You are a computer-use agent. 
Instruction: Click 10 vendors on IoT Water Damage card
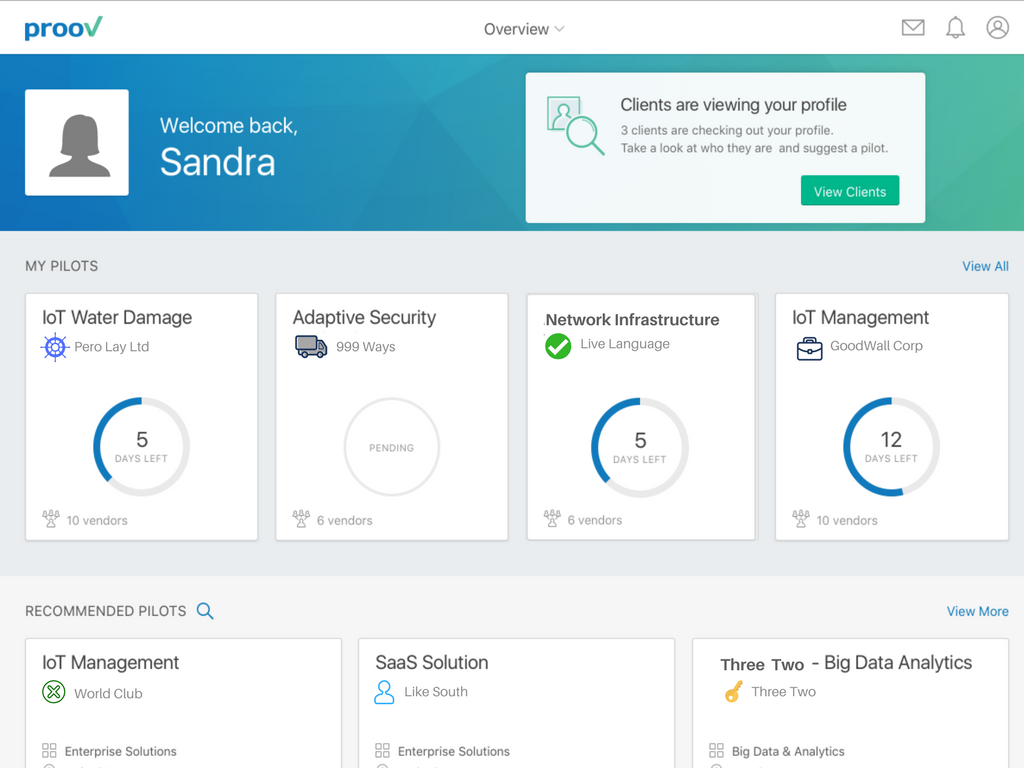coord(97,520)
